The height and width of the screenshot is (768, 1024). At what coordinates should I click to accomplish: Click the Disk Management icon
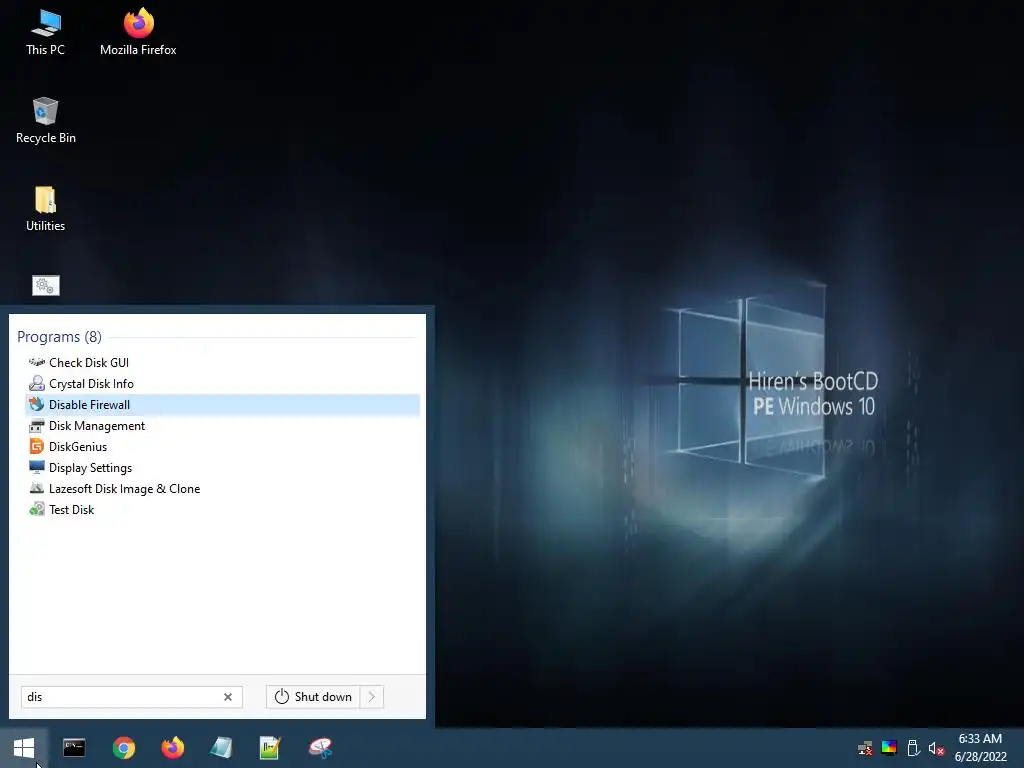coord(37,426)
